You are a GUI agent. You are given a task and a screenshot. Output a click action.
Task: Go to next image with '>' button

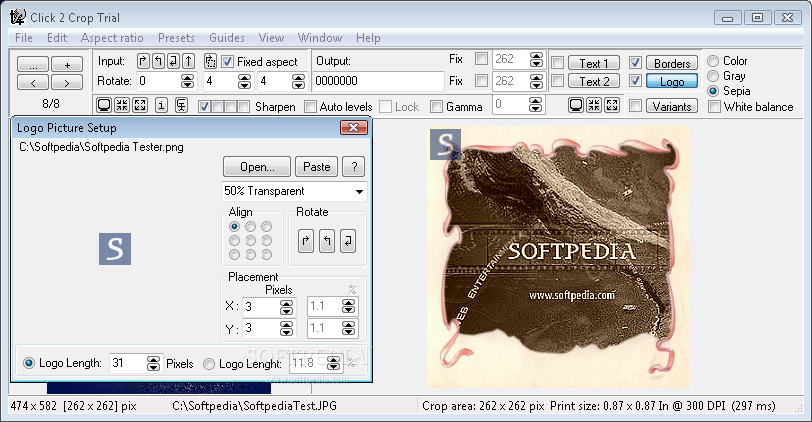(x=67, y=82)
